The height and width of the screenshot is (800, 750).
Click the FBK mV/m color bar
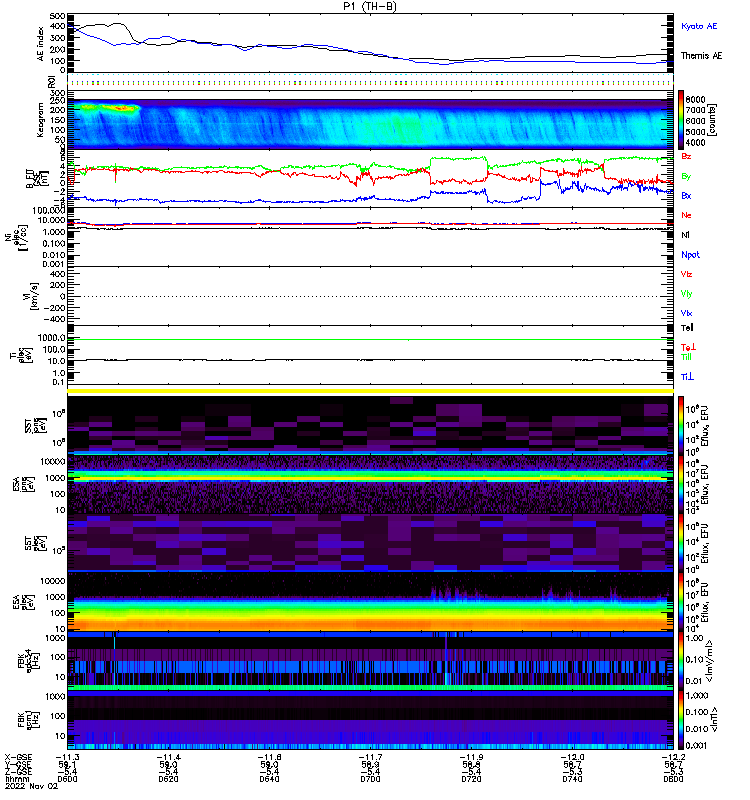point(681,660)
